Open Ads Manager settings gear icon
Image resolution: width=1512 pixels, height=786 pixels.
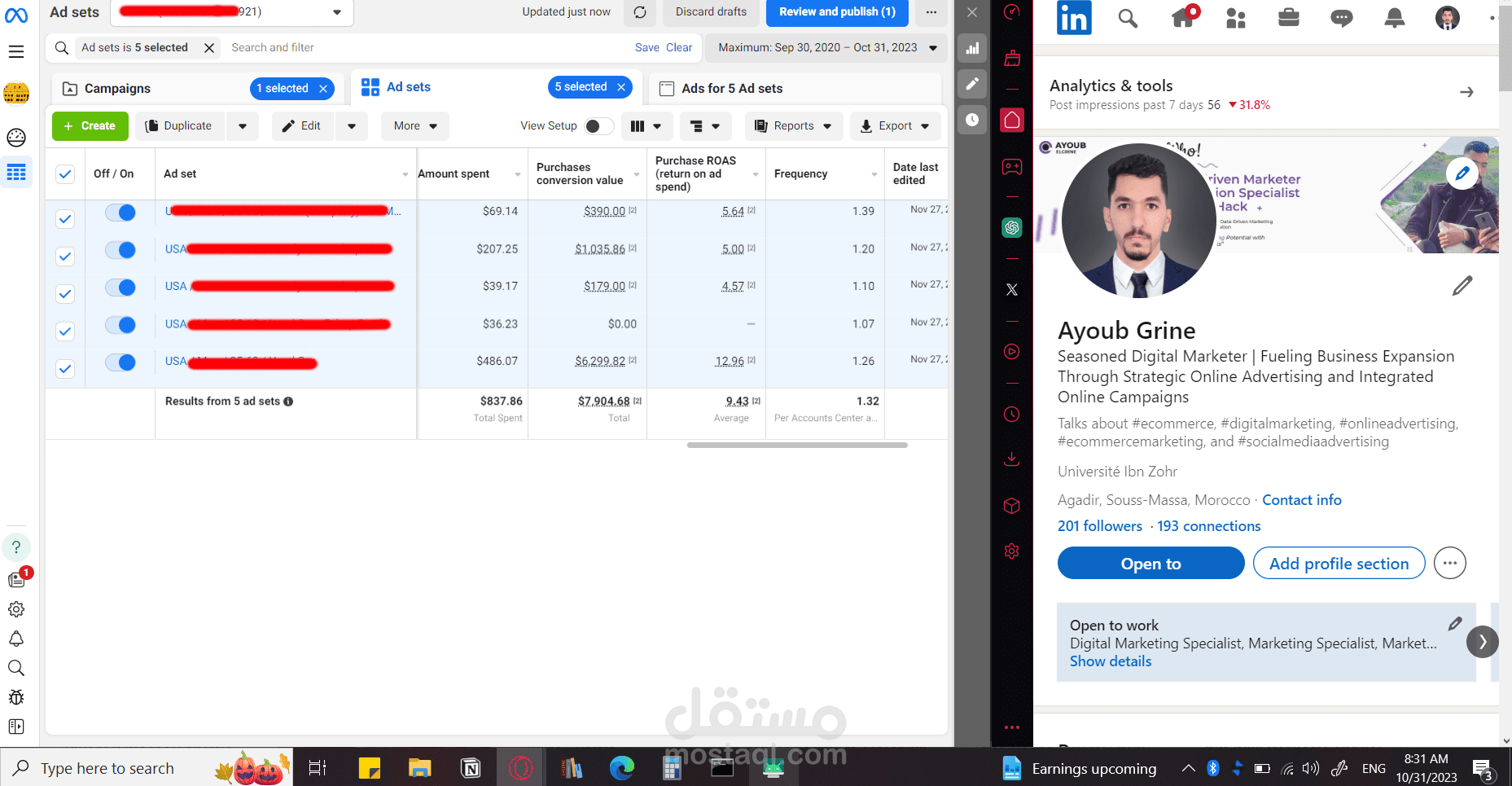click(16, 609)
